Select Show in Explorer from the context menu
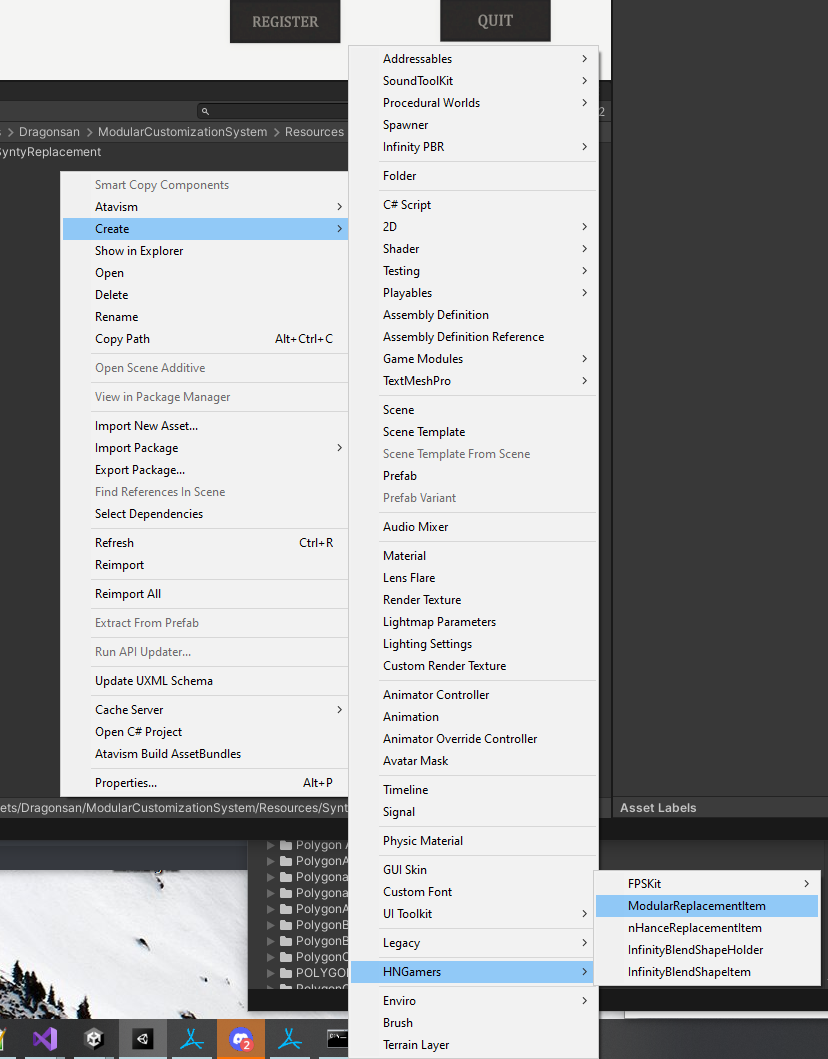This screenshot has height=1059, width=828. 139,250
